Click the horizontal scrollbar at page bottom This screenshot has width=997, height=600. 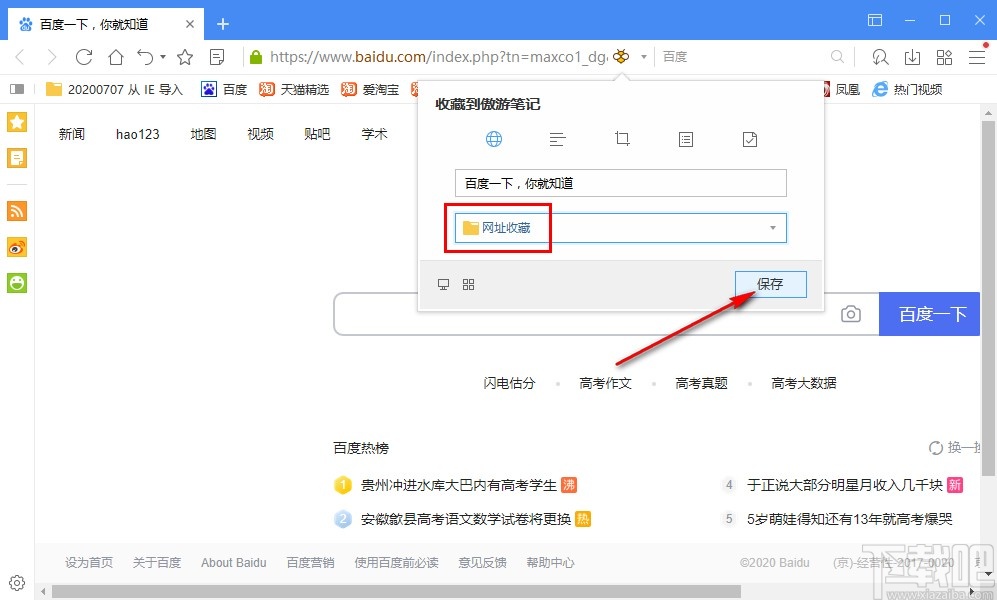[396, 592]
